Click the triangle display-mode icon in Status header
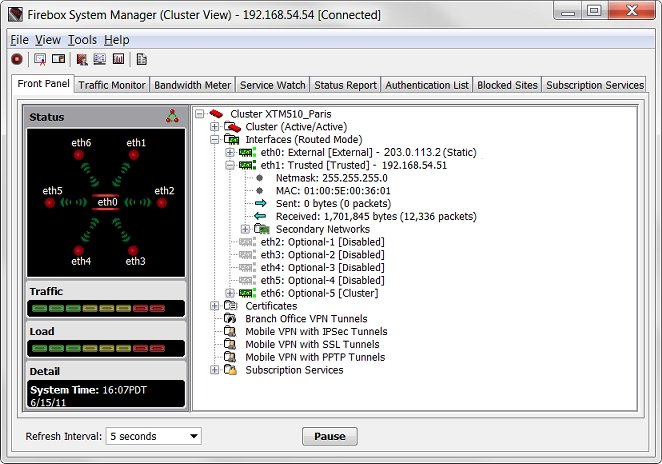Screen dimensions: 662x464 point(172,117)
